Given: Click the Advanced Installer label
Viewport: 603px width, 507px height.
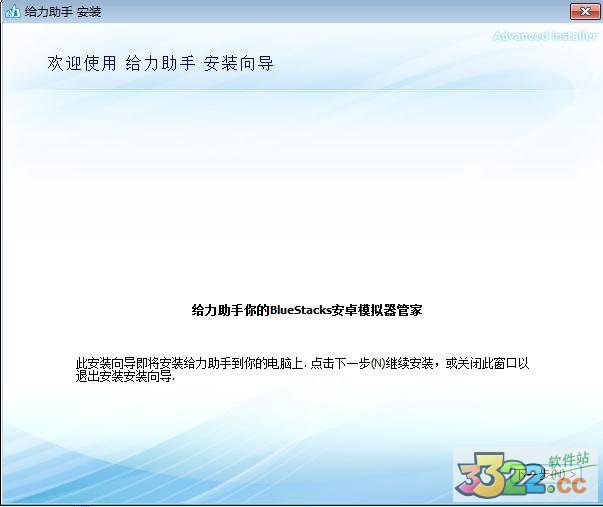Looking at the screenshot, I should click(x=545, y=36).
